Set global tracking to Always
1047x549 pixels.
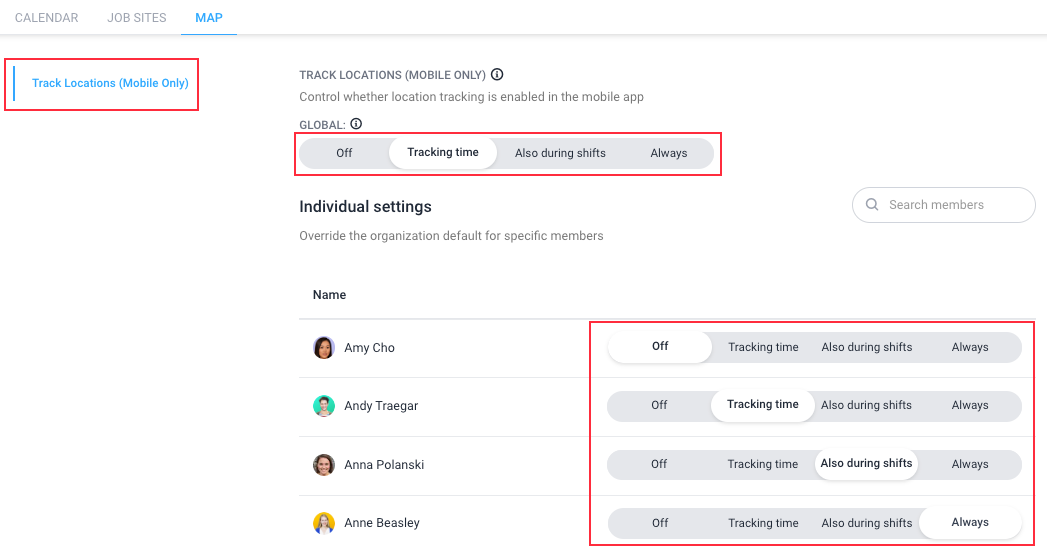pos(668,153)
